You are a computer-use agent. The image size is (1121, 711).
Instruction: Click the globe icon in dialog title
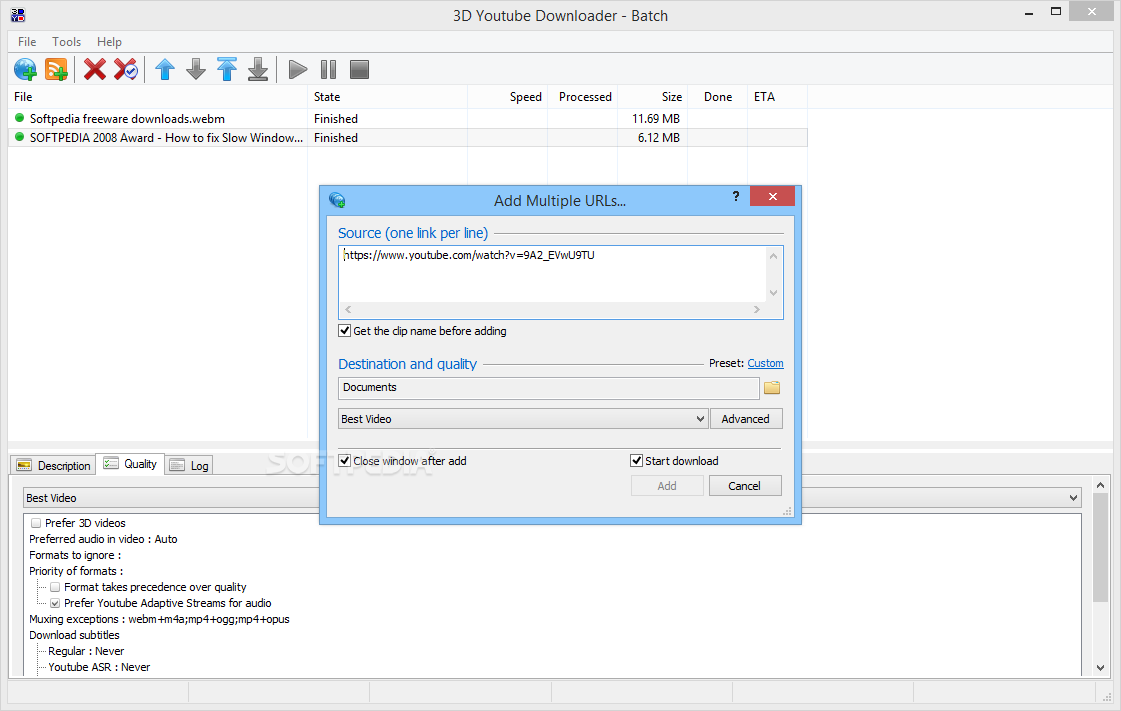[x=337, y=200]
